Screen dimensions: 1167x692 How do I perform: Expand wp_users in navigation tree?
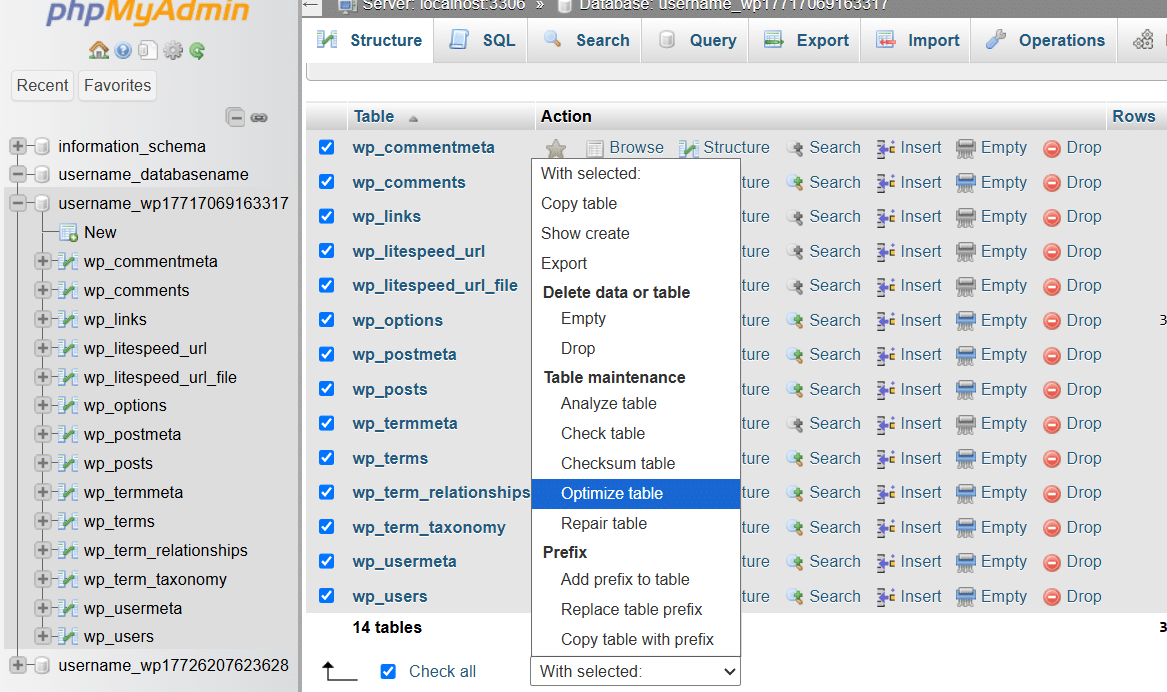[42, 636]
